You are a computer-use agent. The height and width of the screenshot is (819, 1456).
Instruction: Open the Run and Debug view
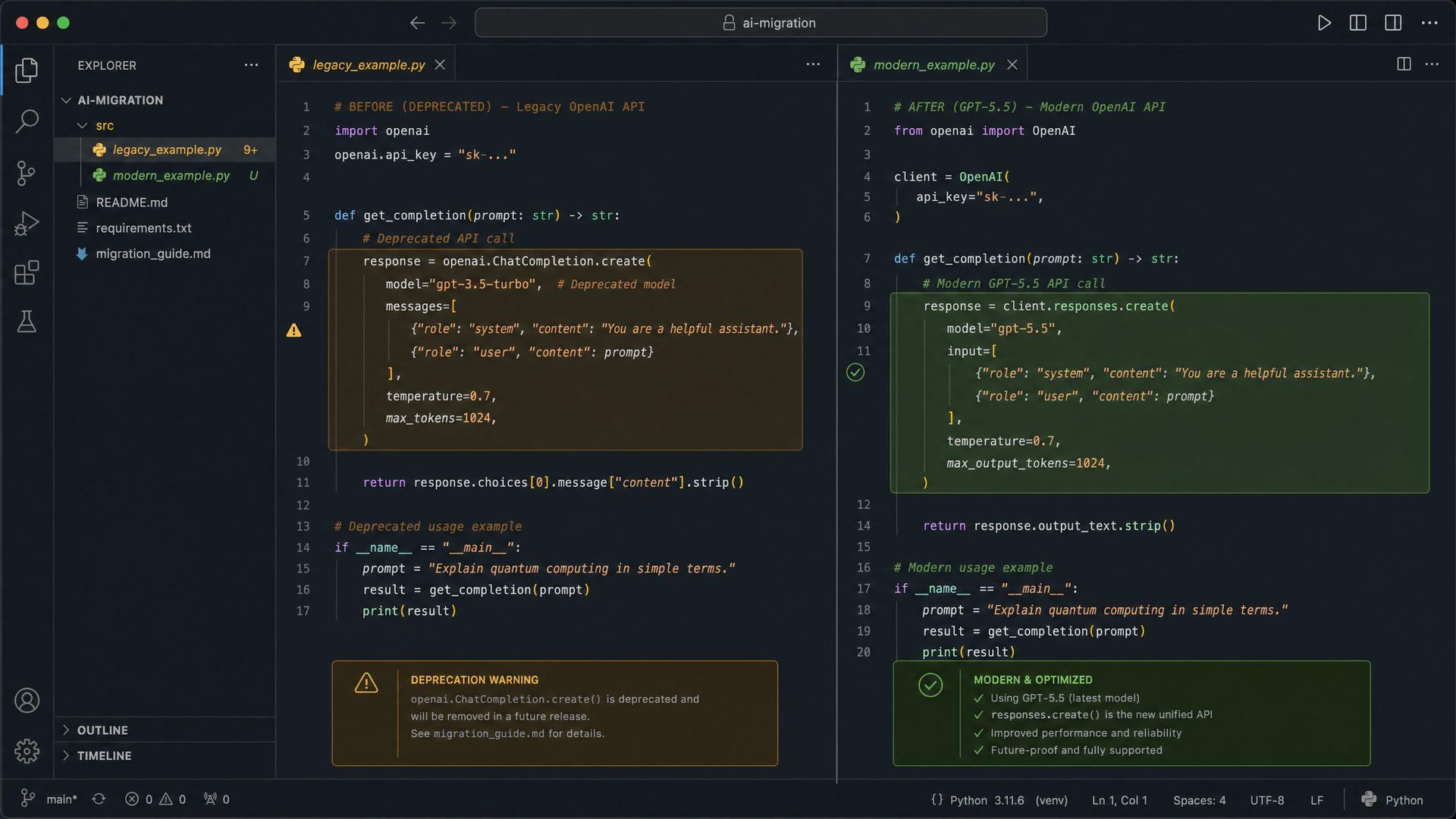coord(27,223)
